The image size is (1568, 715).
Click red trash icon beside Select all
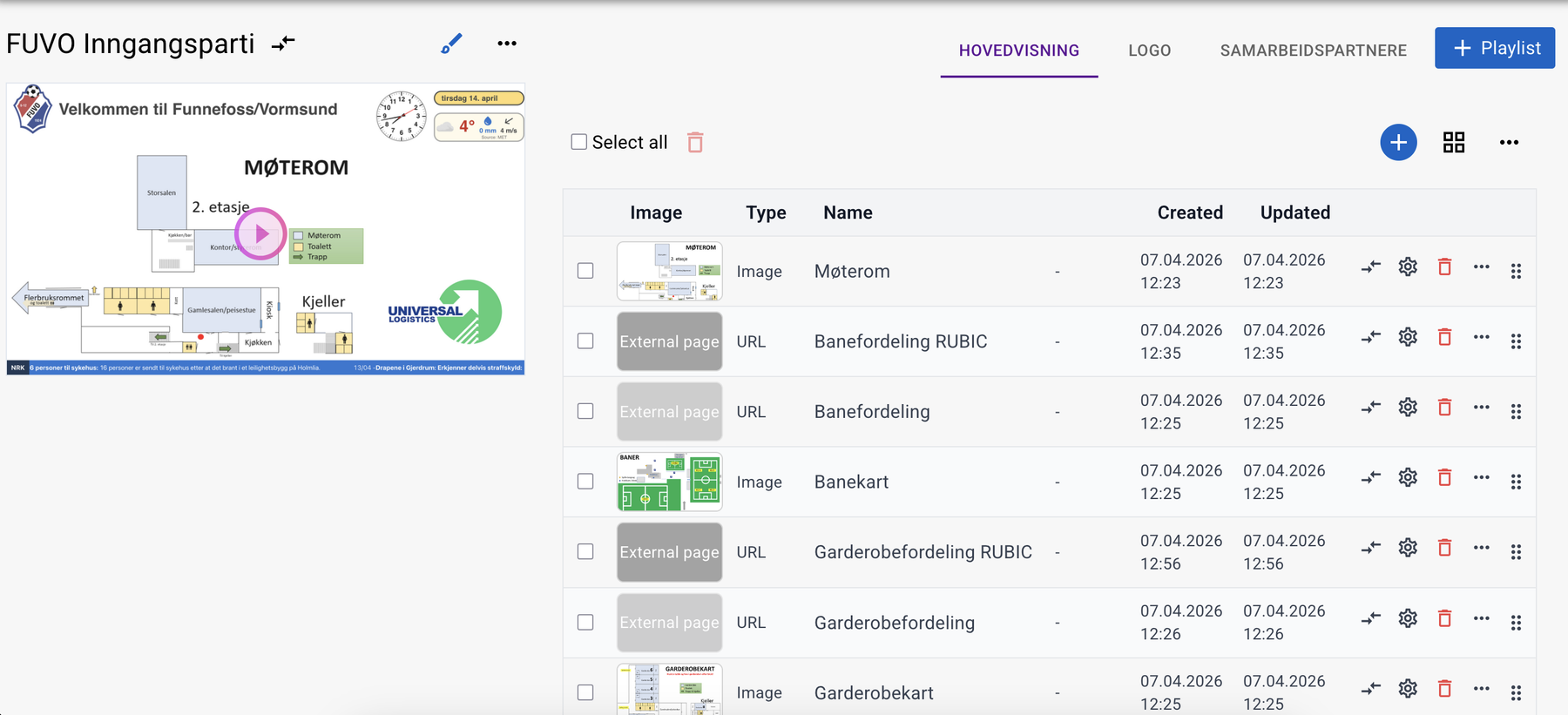click(695, 142)
